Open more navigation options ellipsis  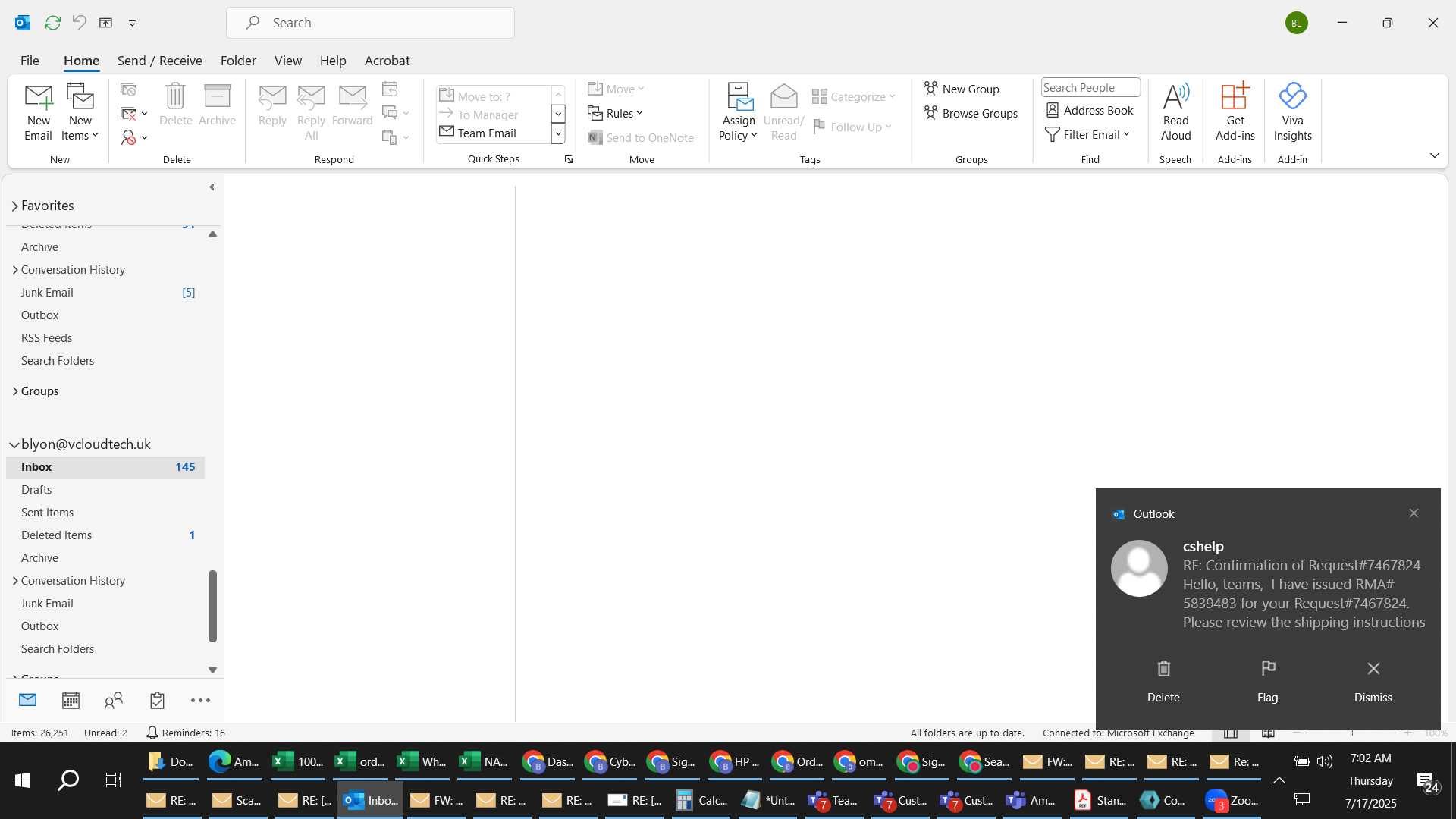(200, 700)
